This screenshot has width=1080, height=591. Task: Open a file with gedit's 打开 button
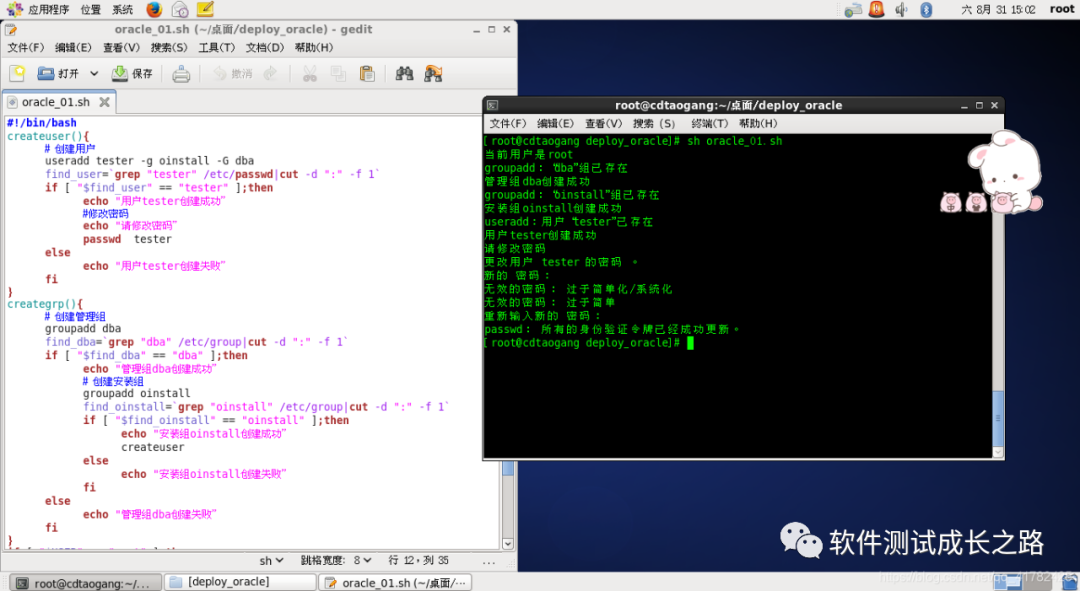[59, 74]
